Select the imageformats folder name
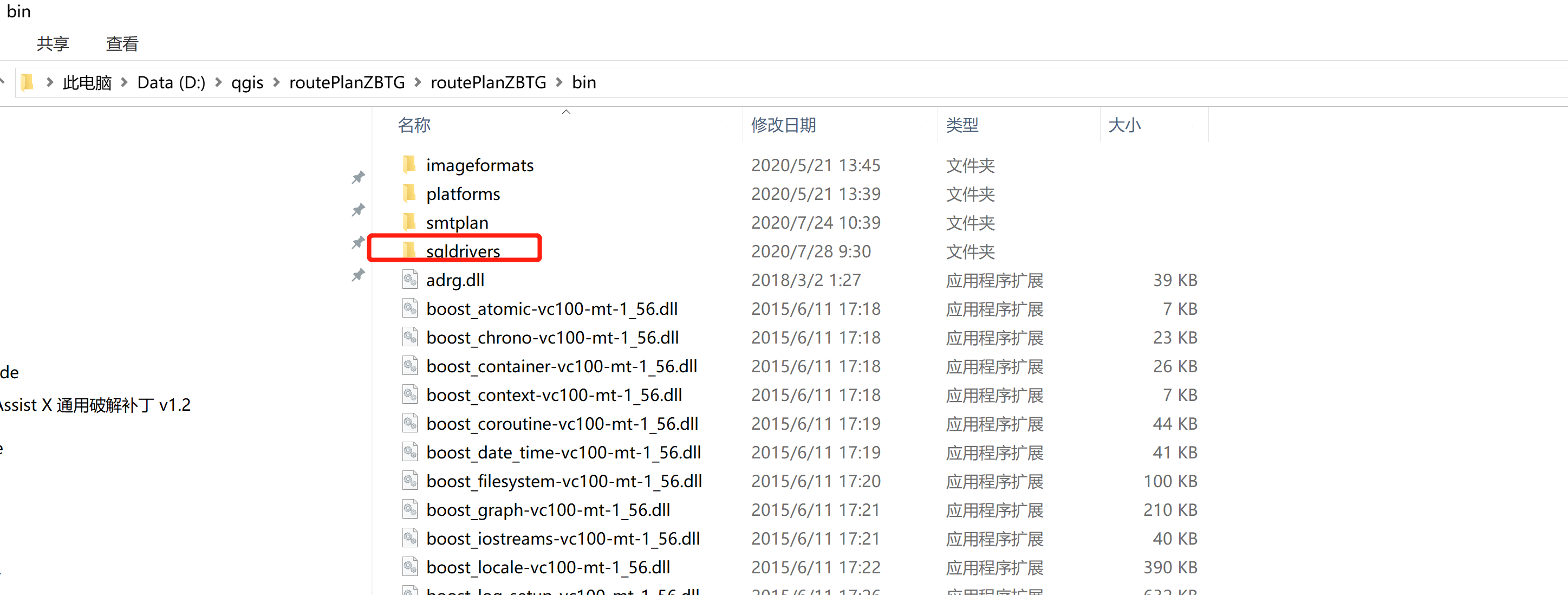This screenshot has height=595, width=1568. [480, 165]
